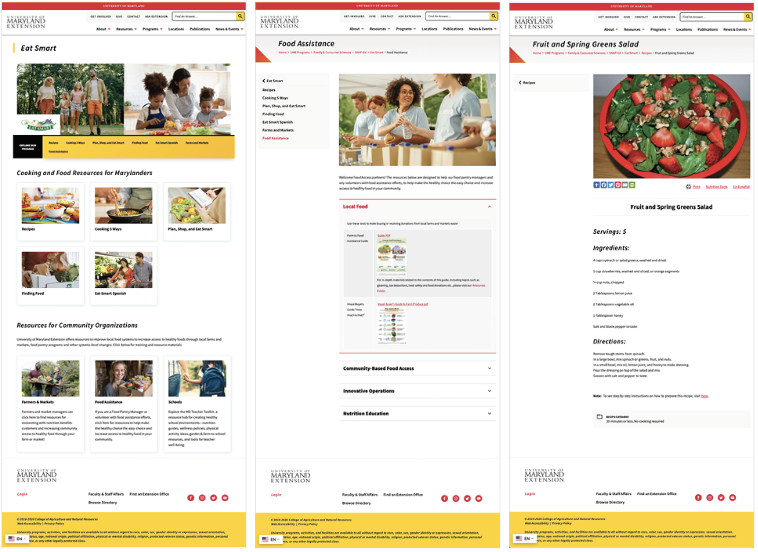The image size is (758, 552).
Task: Select Food Assistance in the yellow Eat Smart program bar
Action: (58, 152)
